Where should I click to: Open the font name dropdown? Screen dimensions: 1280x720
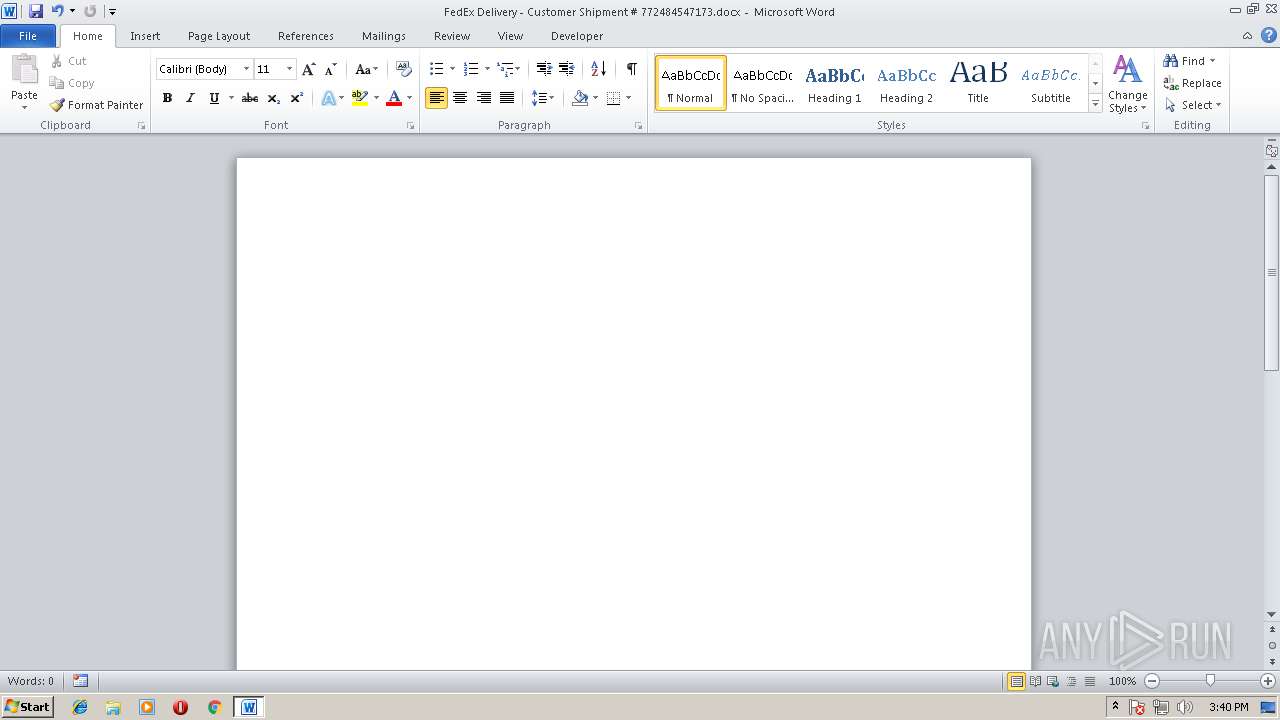(246, 69)
